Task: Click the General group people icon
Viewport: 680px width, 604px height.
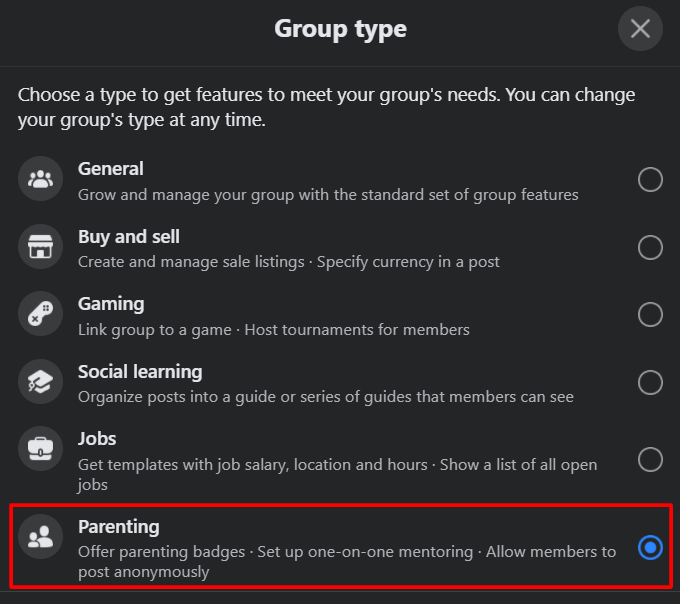Action: click(41, 180)
